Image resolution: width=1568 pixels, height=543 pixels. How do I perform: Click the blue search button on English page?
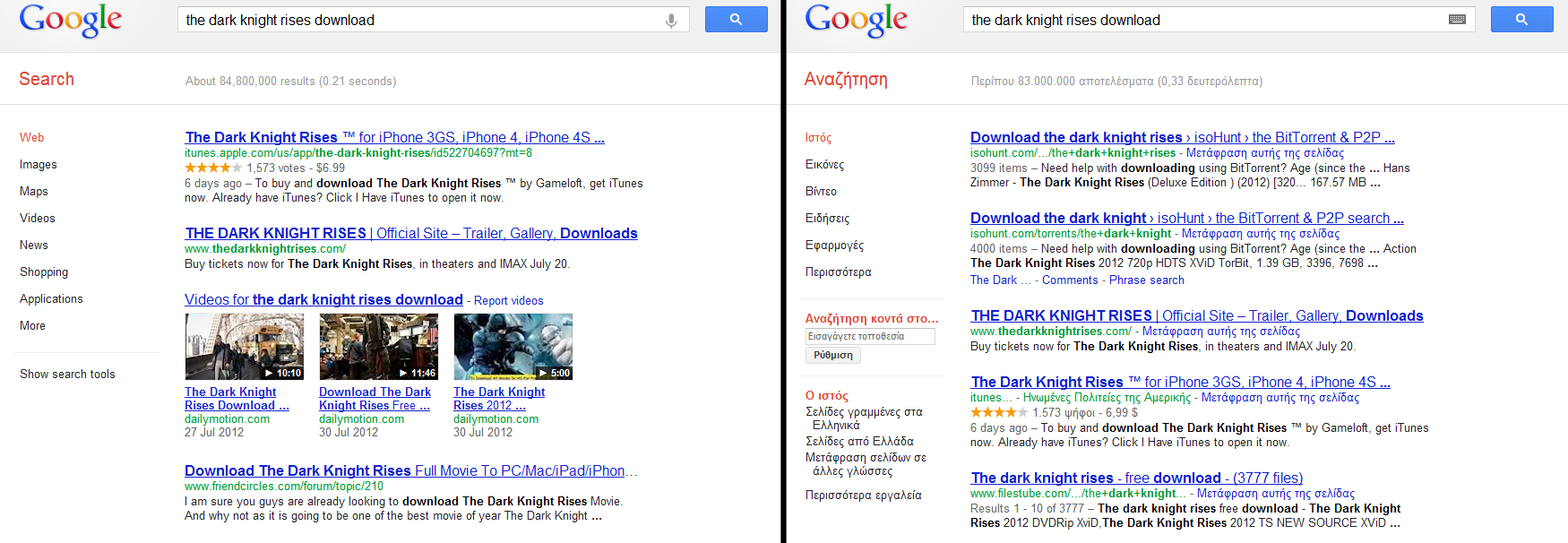(736, 19)
